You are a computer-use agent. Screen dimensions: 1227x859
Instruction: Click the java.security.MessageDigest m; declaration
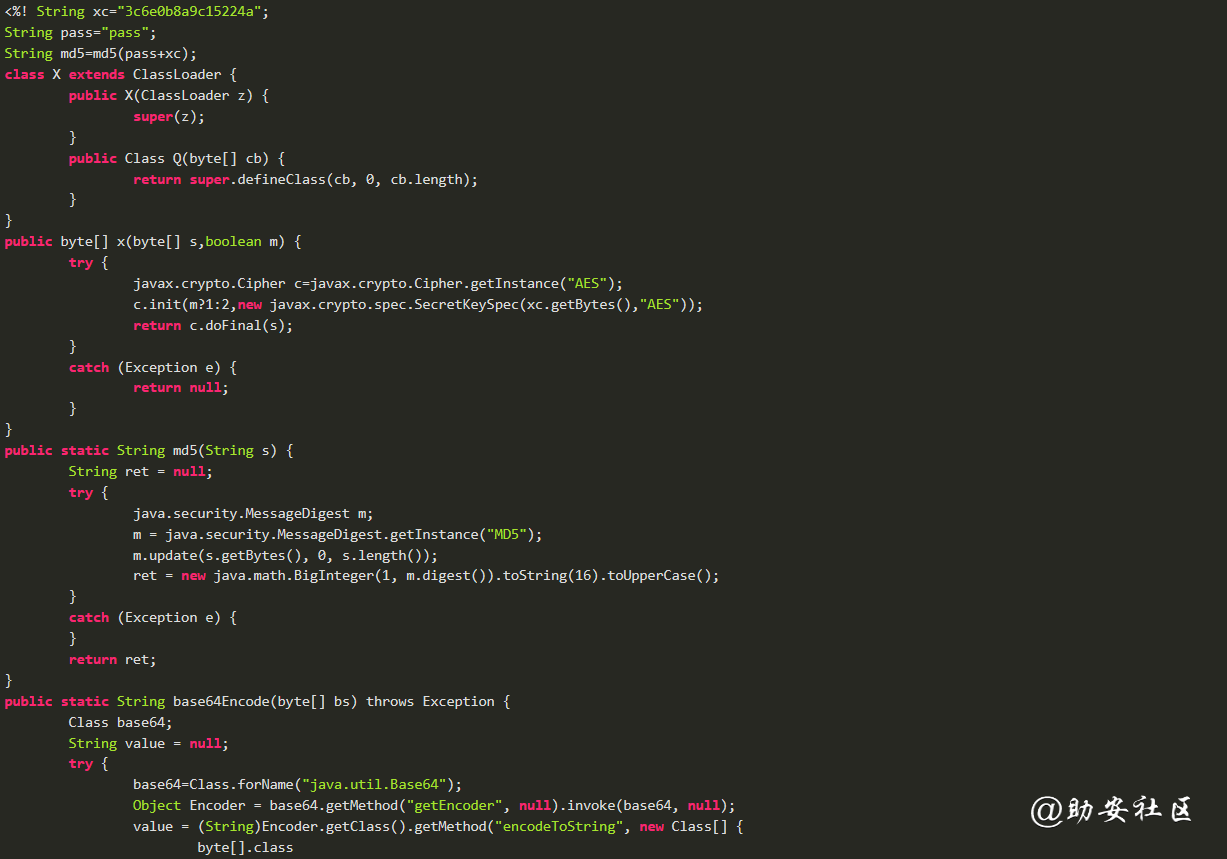click(x=253, y=513)
